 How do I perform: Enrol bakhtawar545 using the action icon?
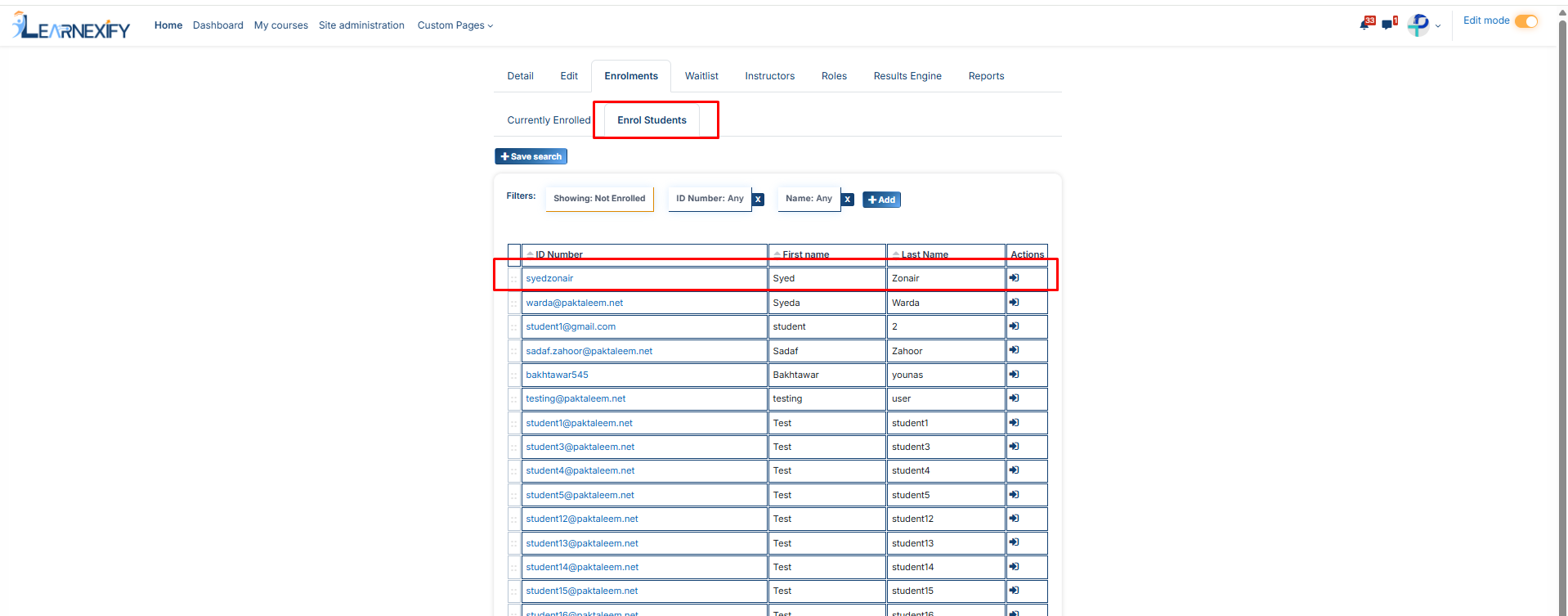1014,375
